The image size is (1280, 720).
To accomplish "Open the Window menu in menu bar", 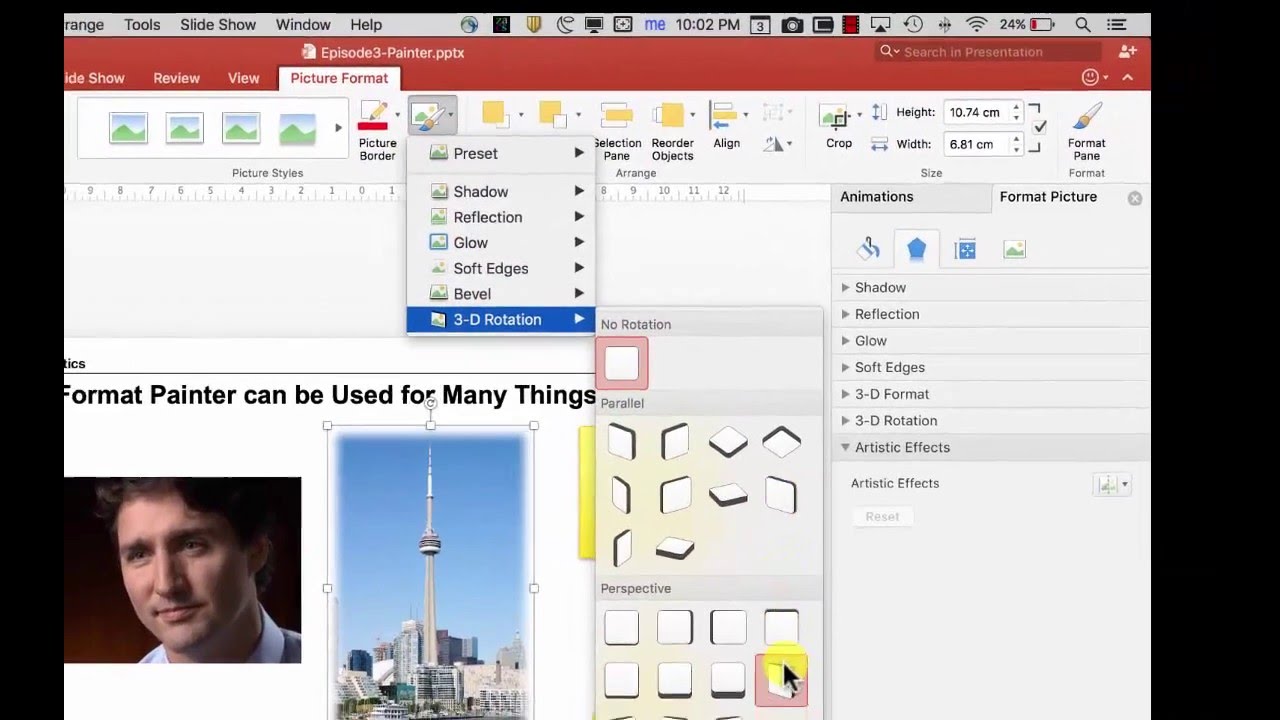I will coord(303,24).
